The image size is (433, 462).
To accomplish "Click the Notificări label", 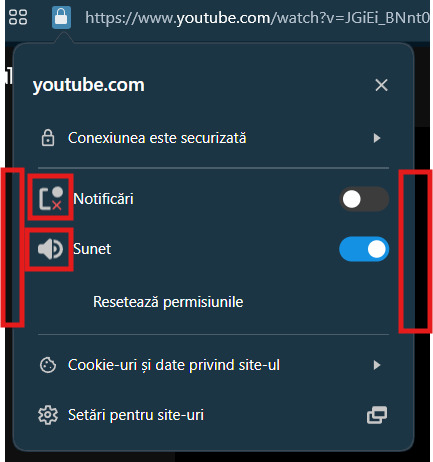I will click(x=103, y=199).
